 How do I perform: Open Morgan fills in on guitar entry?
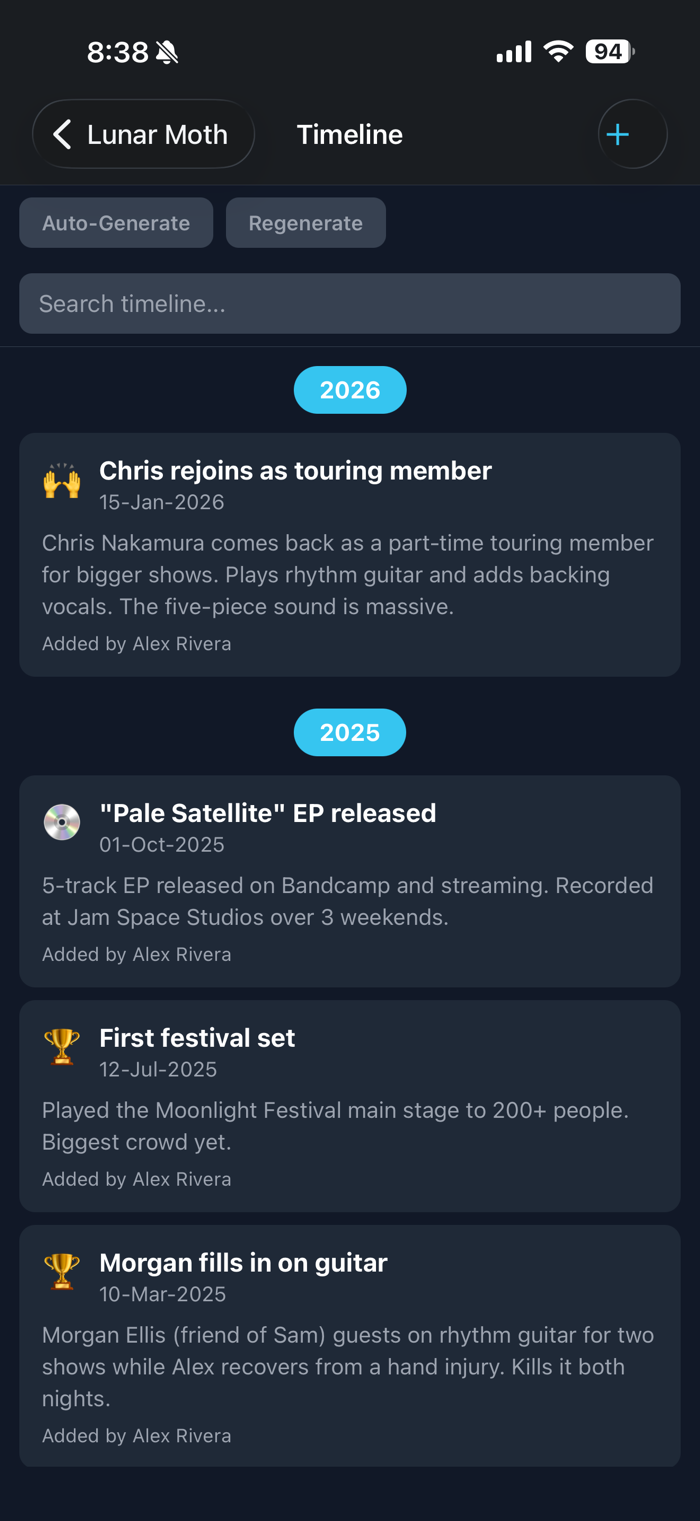pos(243,1263)
